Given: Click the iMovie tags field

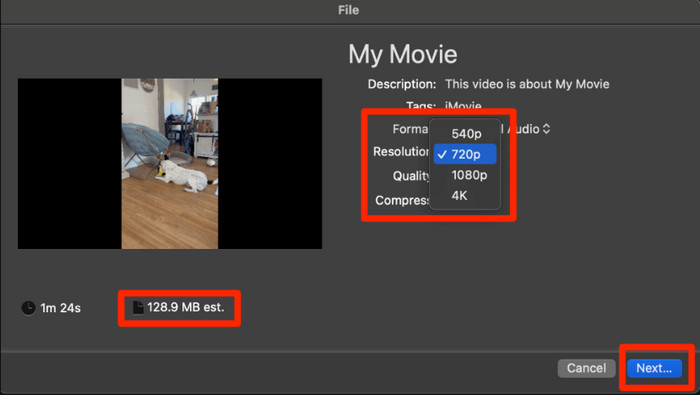Looking at the screenshot, I should point(463,106).
